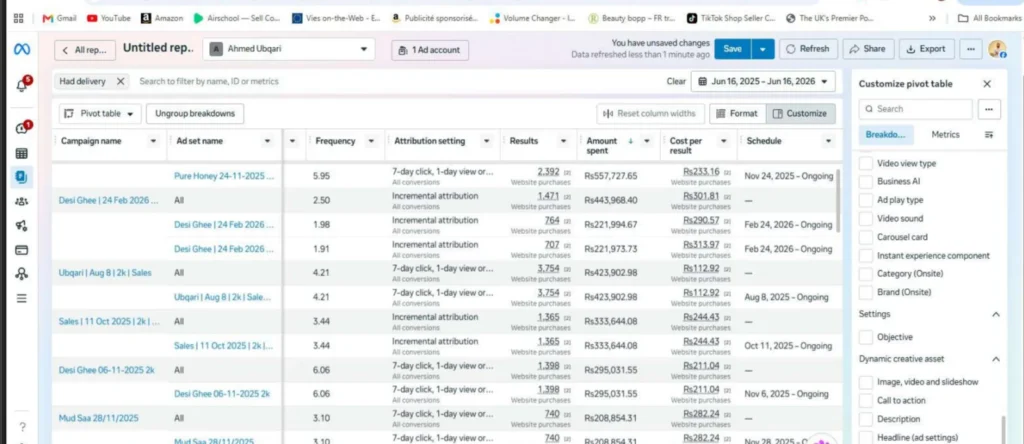Open the All tools hamburger menu
Screen dimensions: 1024x444
[22, 298]
